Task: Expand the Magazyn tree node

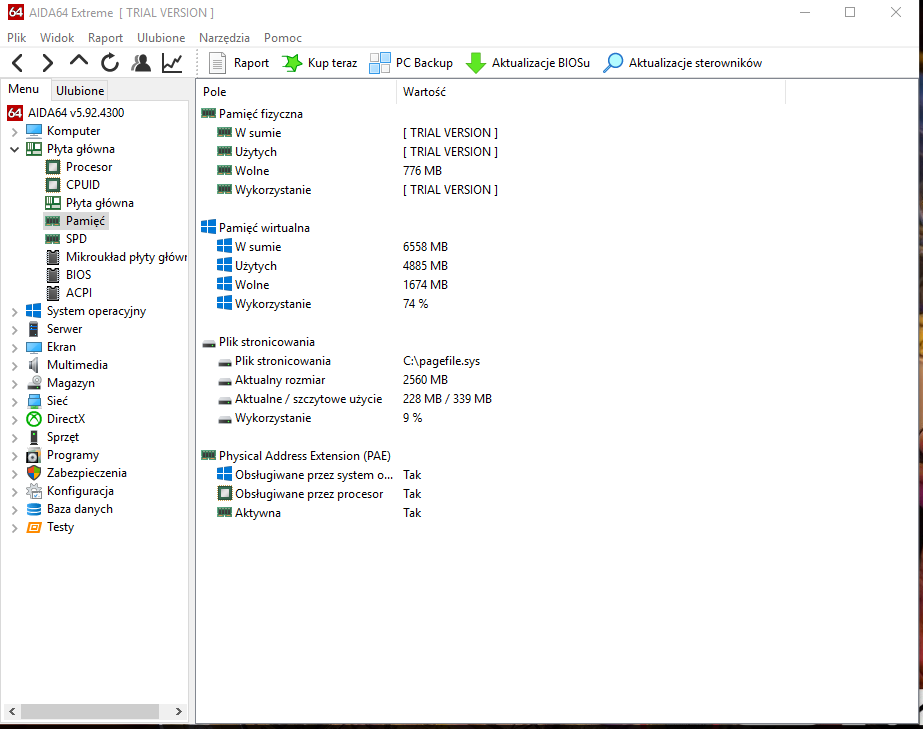Action: tap(15, 383)
